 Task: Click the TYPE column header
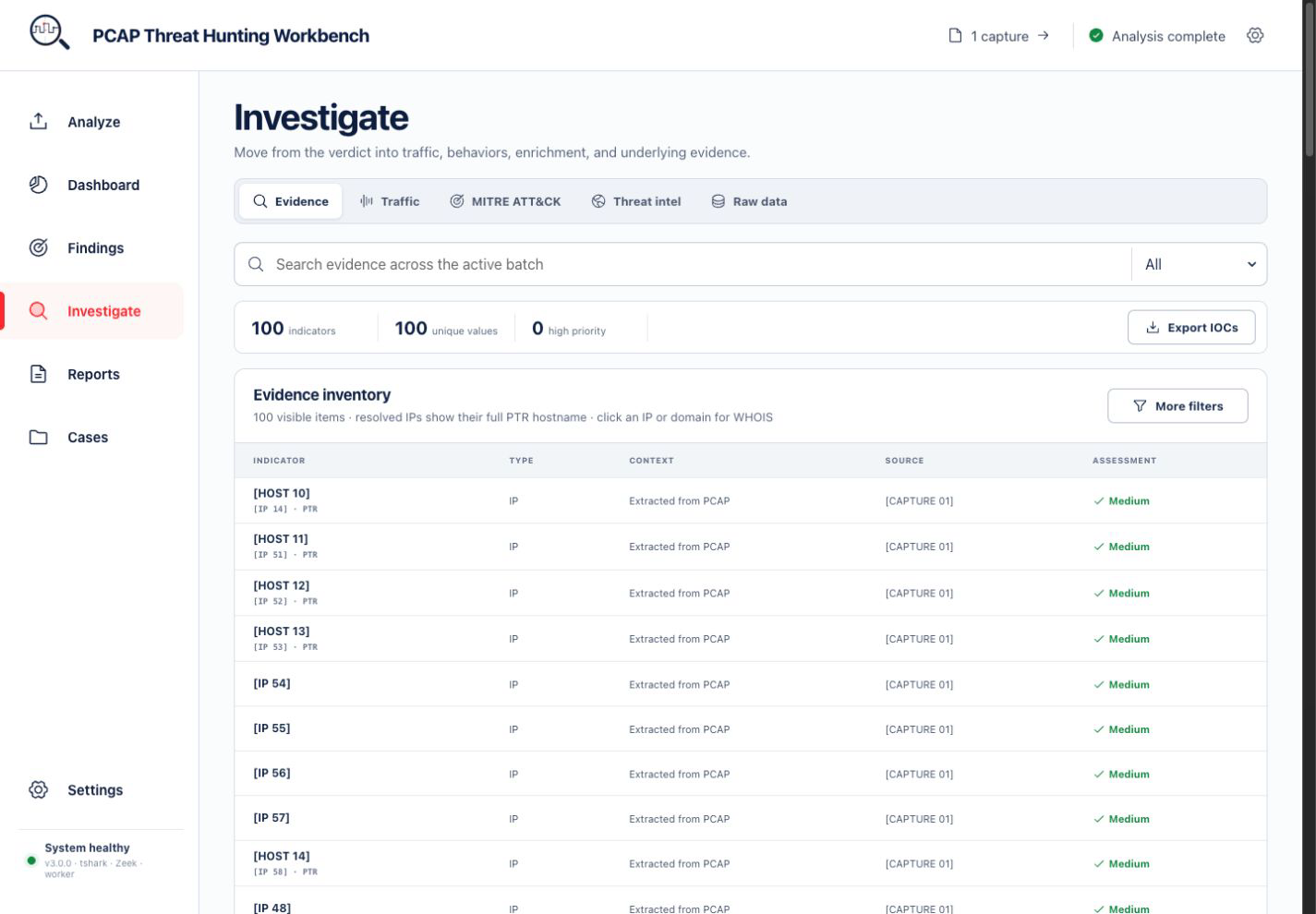[521, 460]
